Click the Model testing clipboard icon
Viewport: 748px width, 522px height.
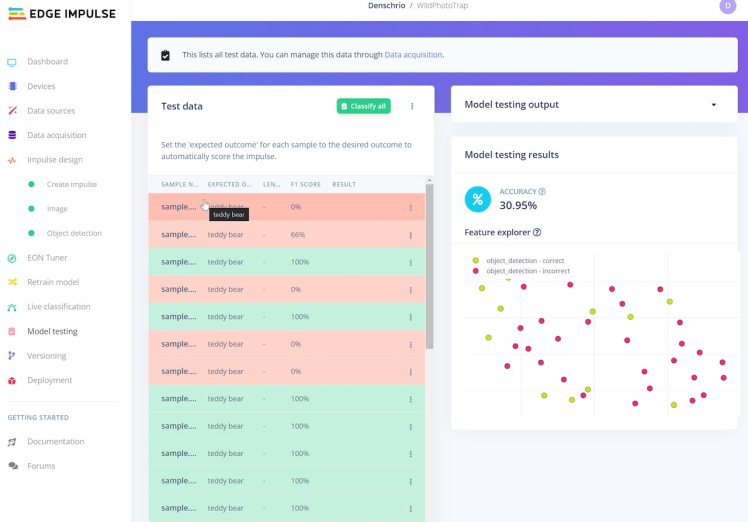click(12, 331)
